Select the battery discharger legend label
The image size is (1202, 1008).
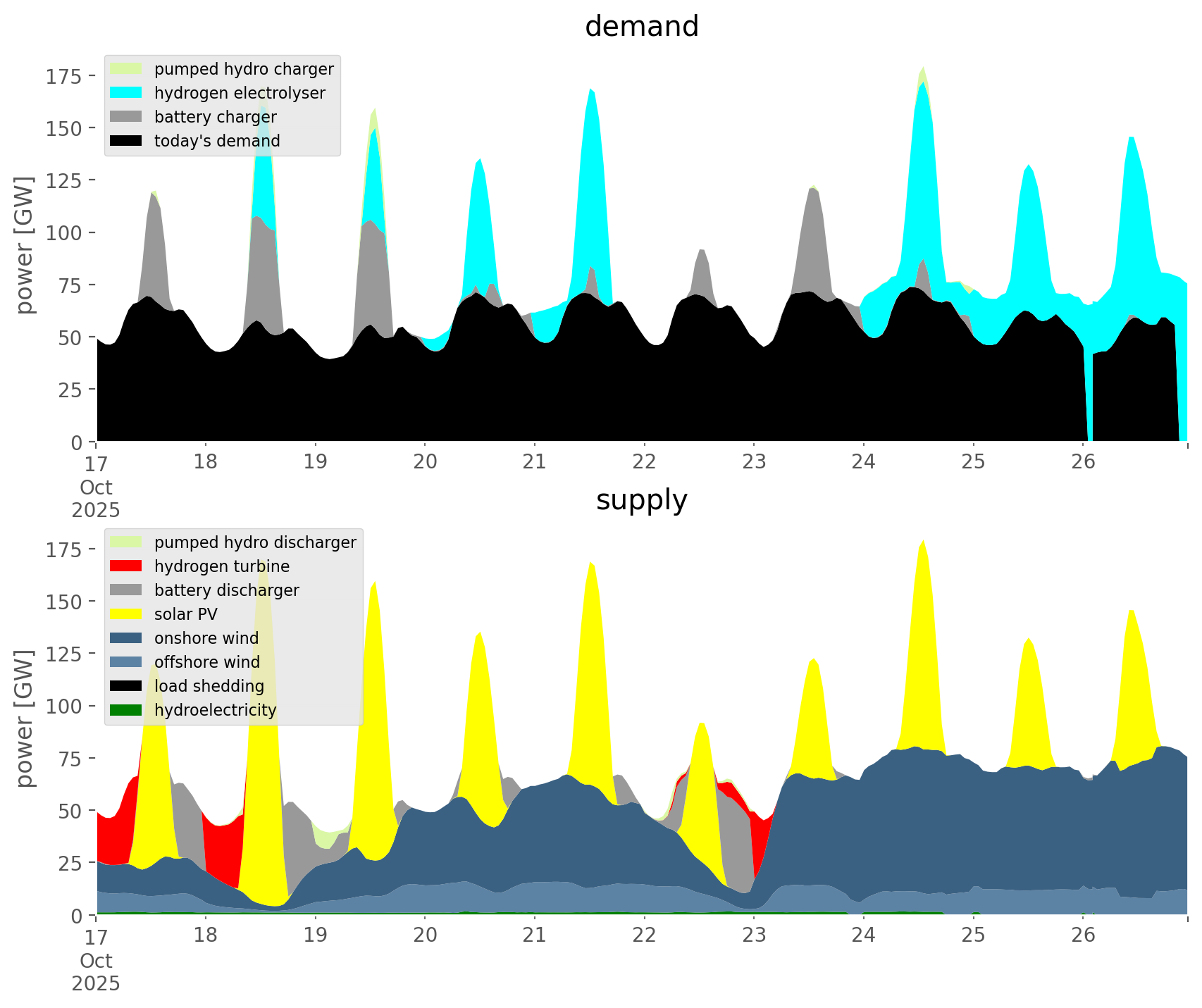226,590
